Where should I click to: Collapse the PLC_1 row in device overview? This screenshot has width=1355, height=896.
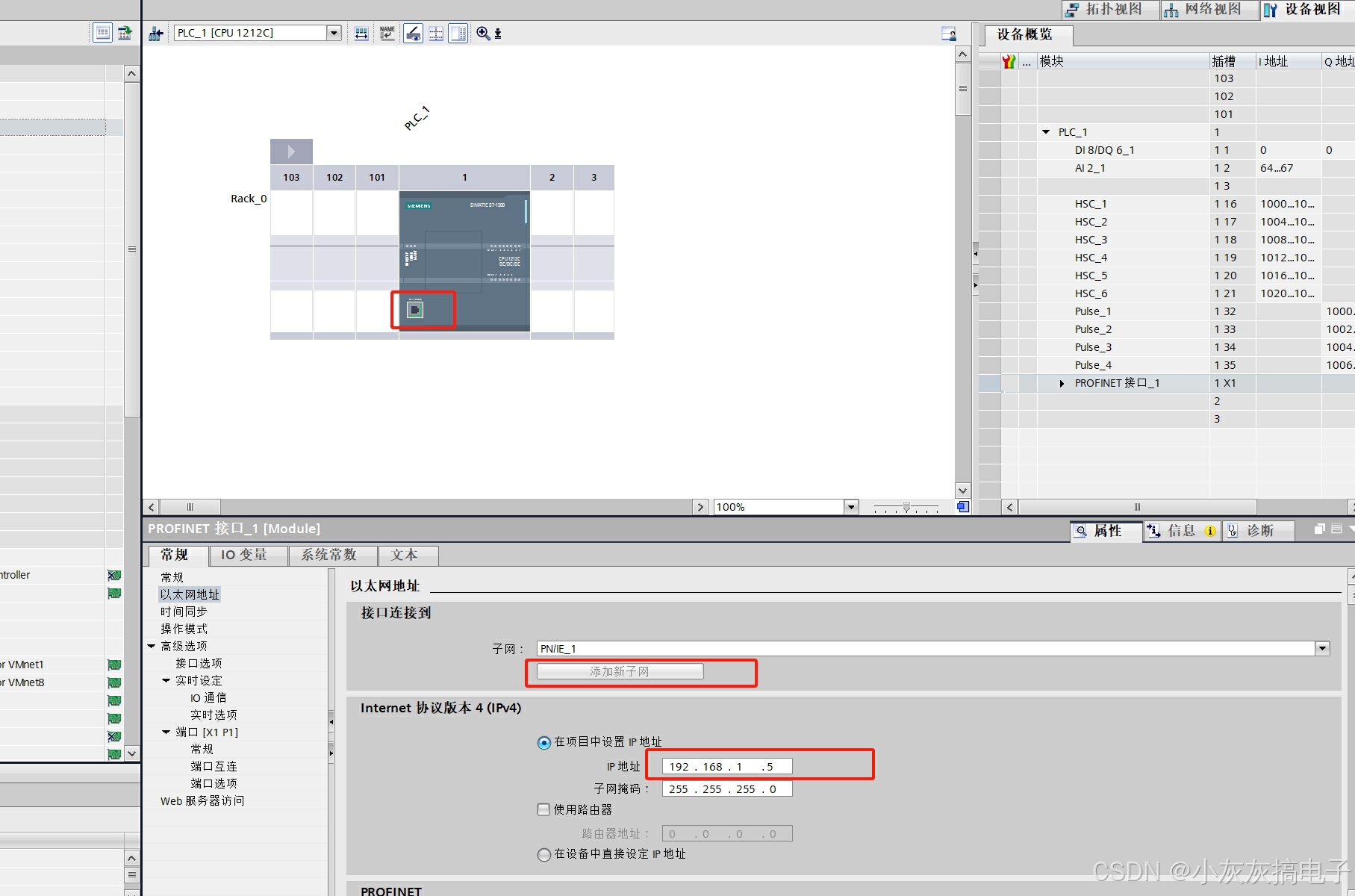click(x=1046, y=132)
